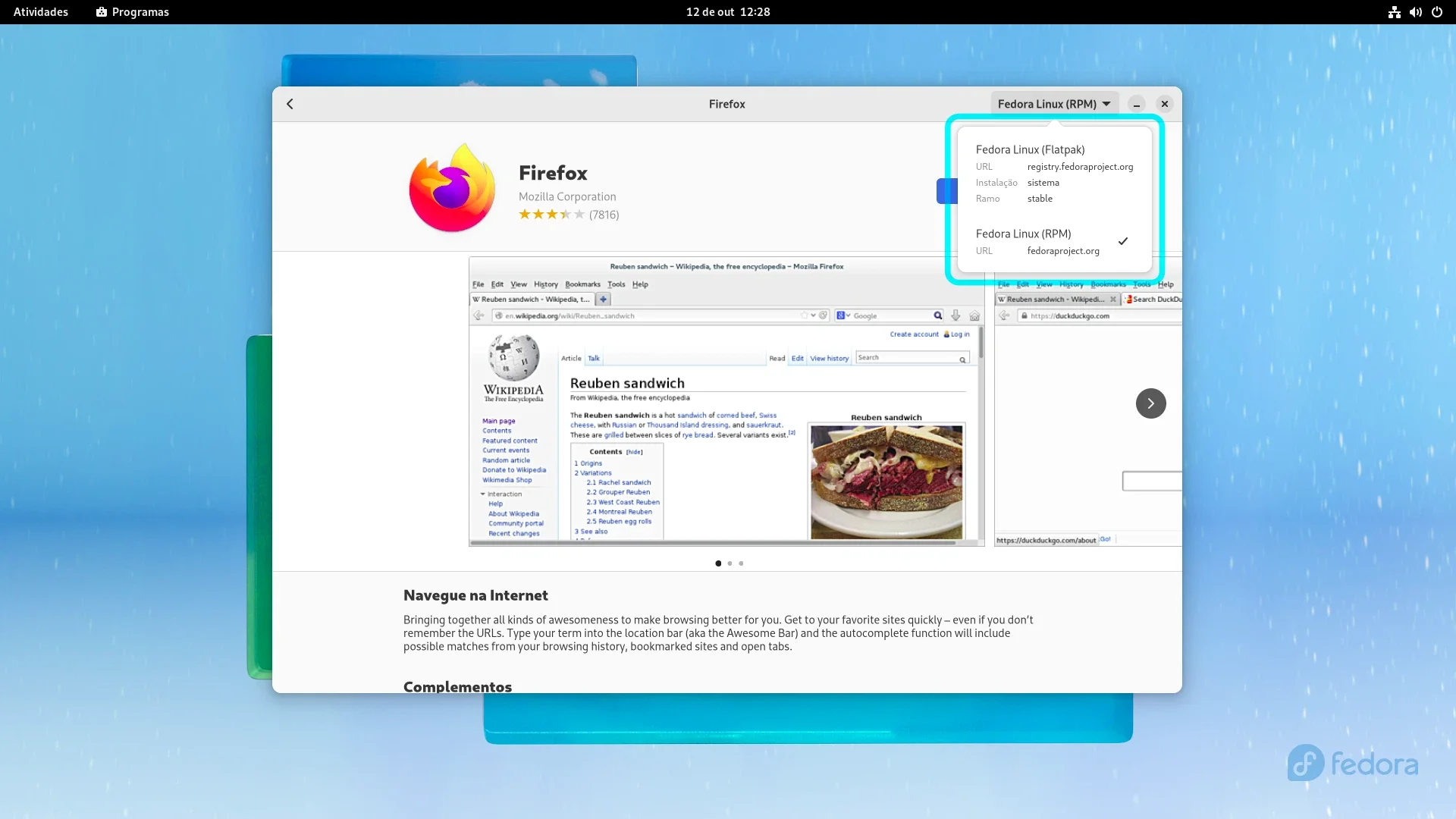Viewport: 1456px width, 819px height.
Task: Select Fedora Linux (Flatpak) source
Action: [1054, 174]
